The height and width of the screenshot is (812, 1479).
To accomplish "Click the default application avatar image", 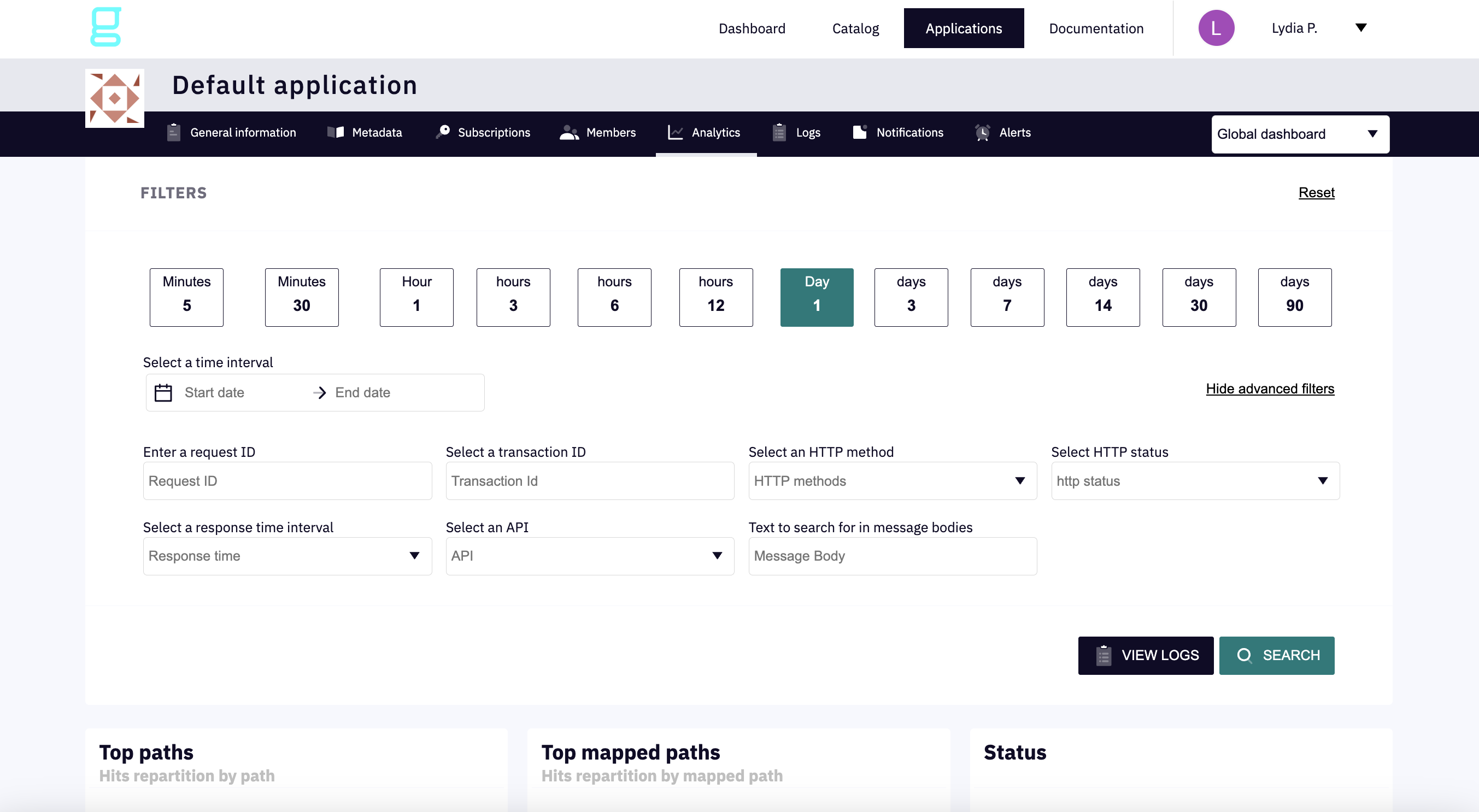I will [114, 98].
